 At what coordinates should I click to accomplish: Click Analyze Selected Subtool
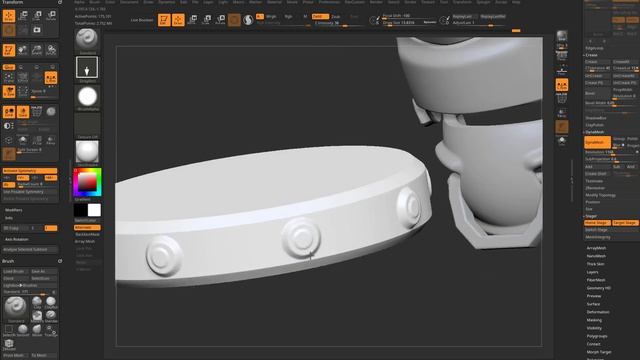pyautogui.click(x=30, y=249)
